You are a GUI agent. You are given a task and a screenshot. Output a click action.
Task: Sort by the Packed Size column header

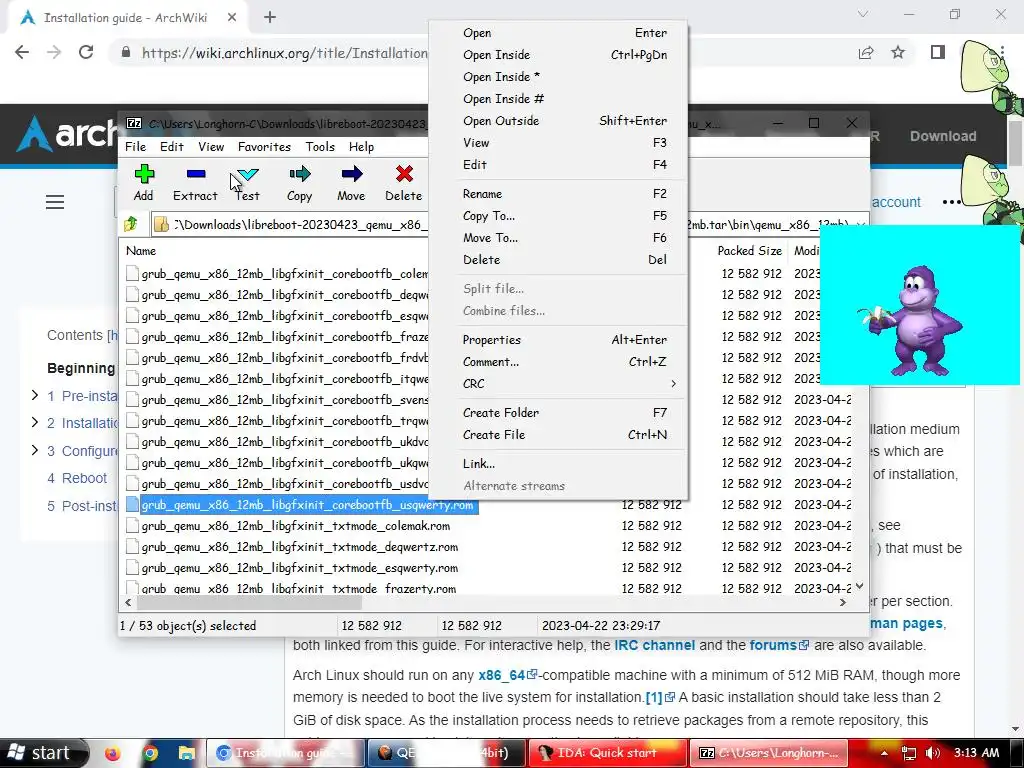[x=749, y=251]
